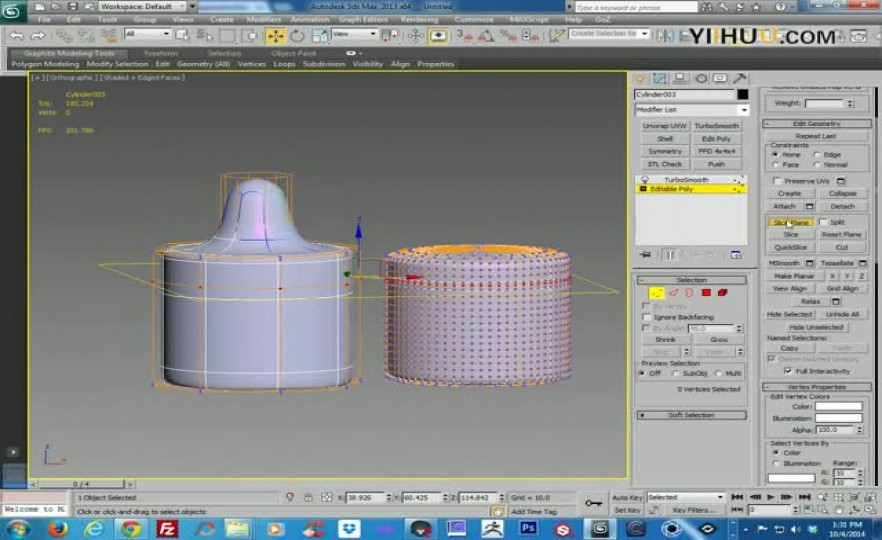Toggle the Full Interactivity checkbox
This screenshot has height=540, width=882.
[x=788, y=371]
